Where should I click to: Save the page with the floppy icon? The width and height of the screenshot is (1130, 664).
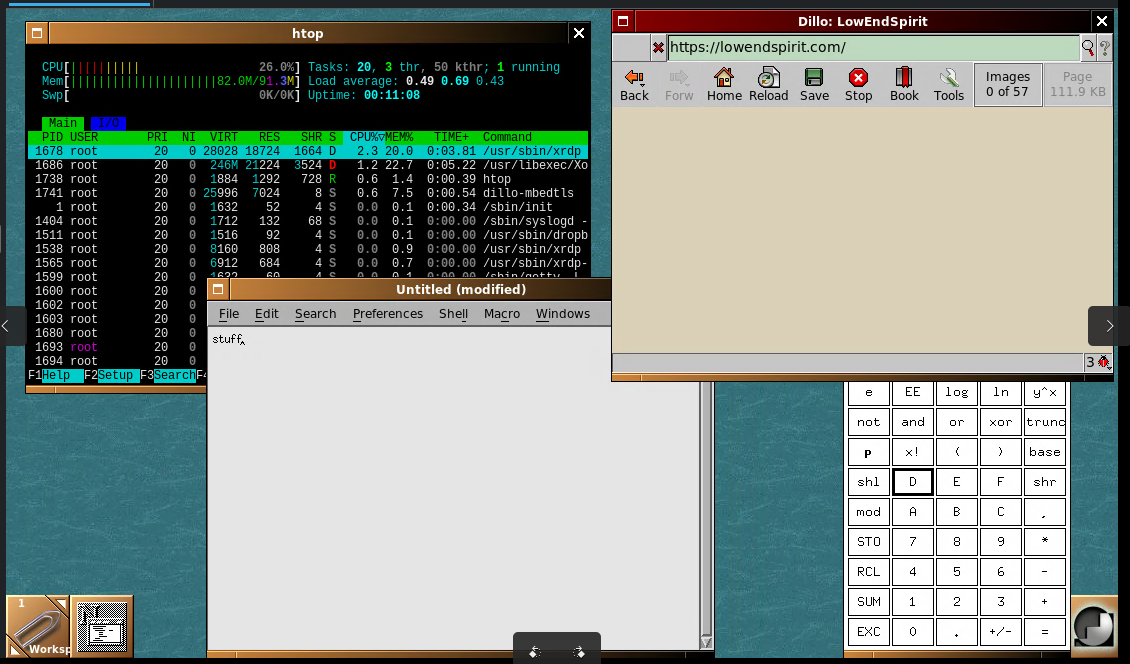(814, 84)
